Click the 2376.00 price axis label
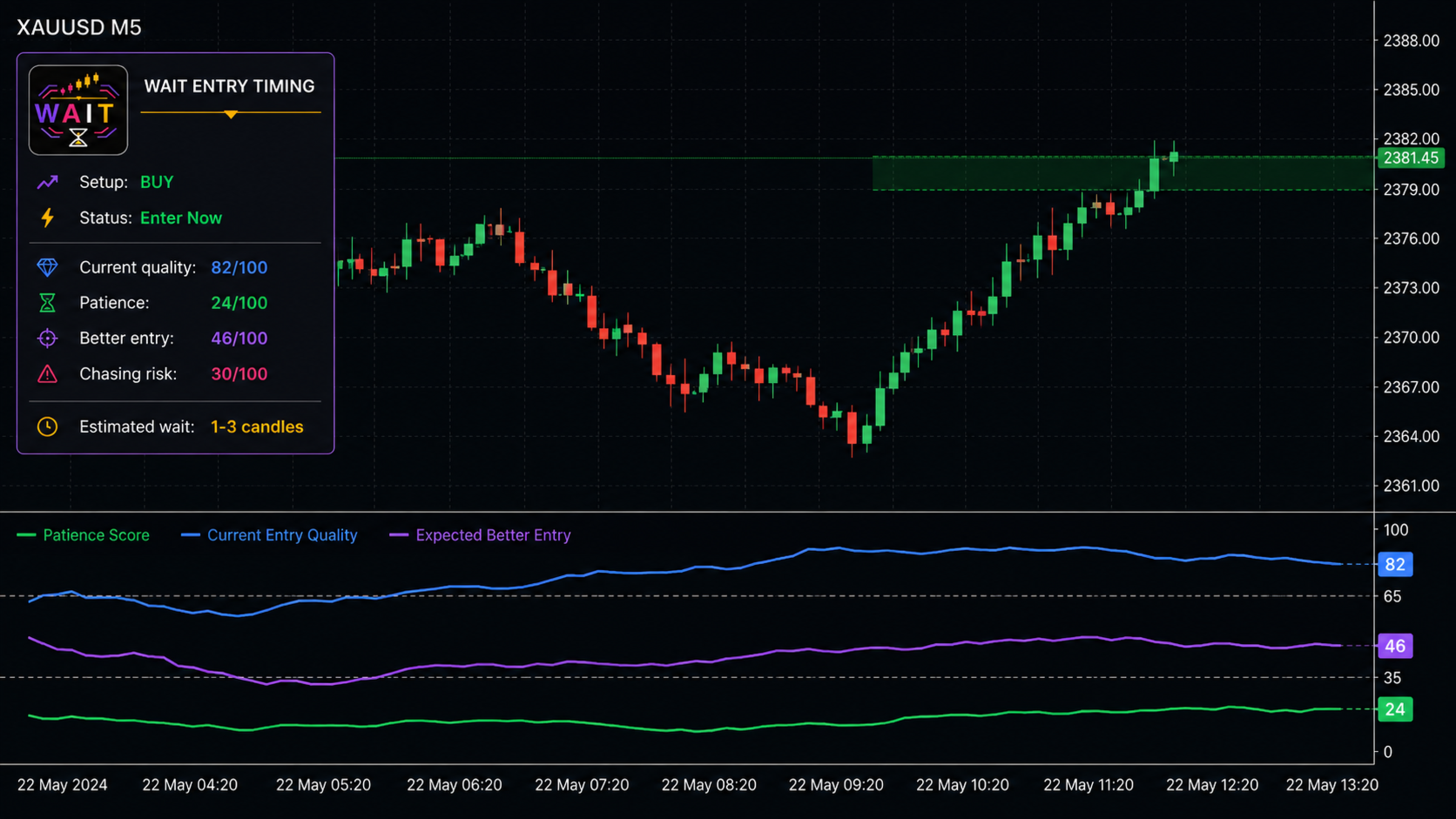This screenshot has width=1456, height=819. (x=1412, y=238)
